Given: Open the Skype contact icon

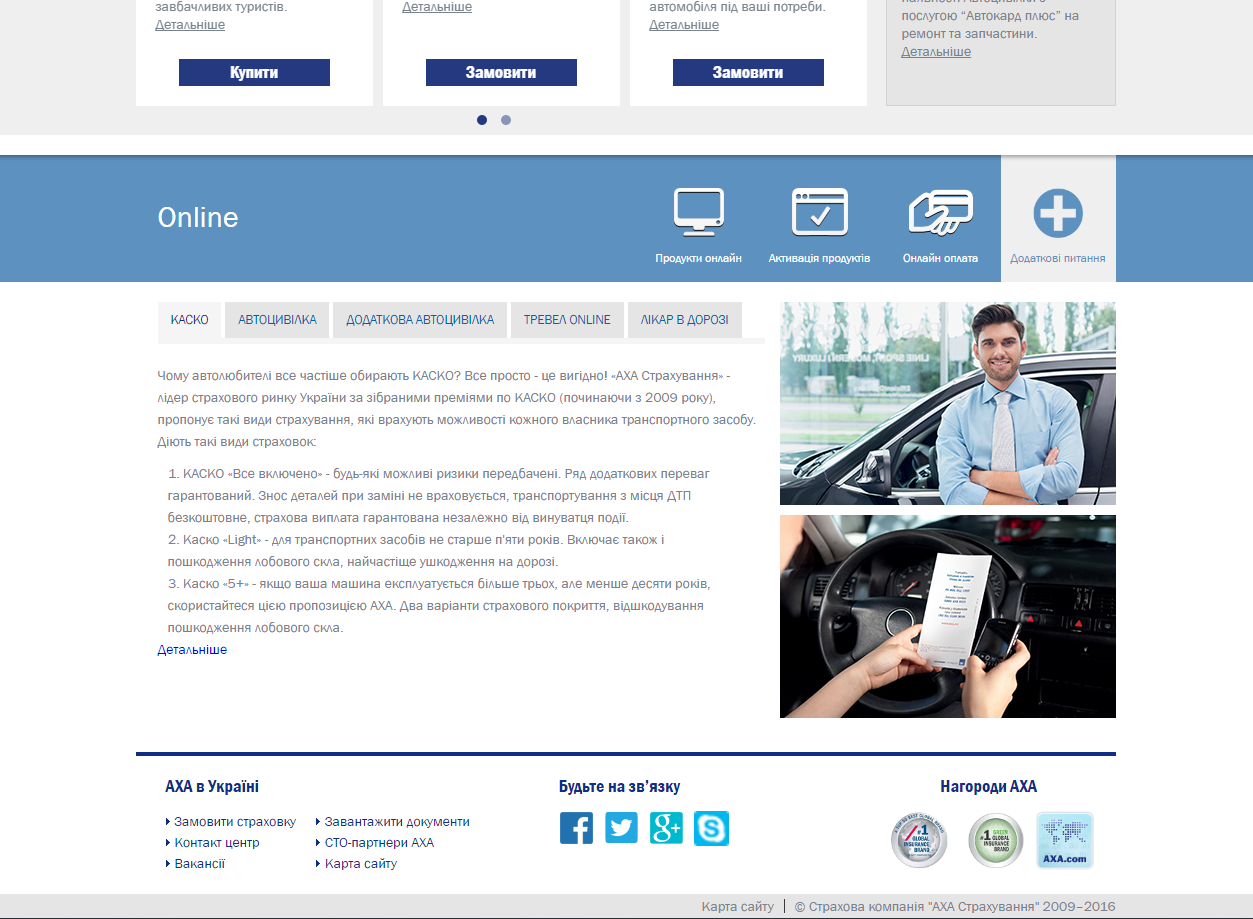Looking at the screenshot, I should pyautogui.click(x=711, y=828).
